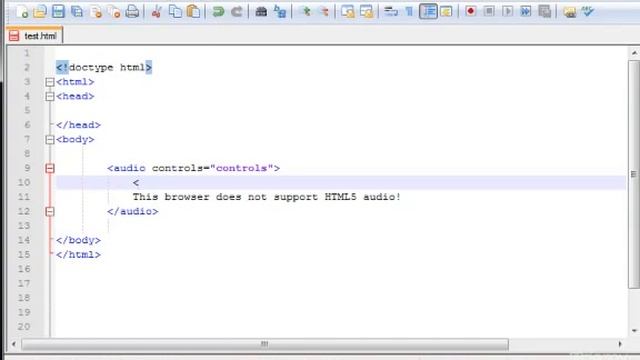Save the current file
This screenshot has height=360, width=640.
click(x=58, y=11)
